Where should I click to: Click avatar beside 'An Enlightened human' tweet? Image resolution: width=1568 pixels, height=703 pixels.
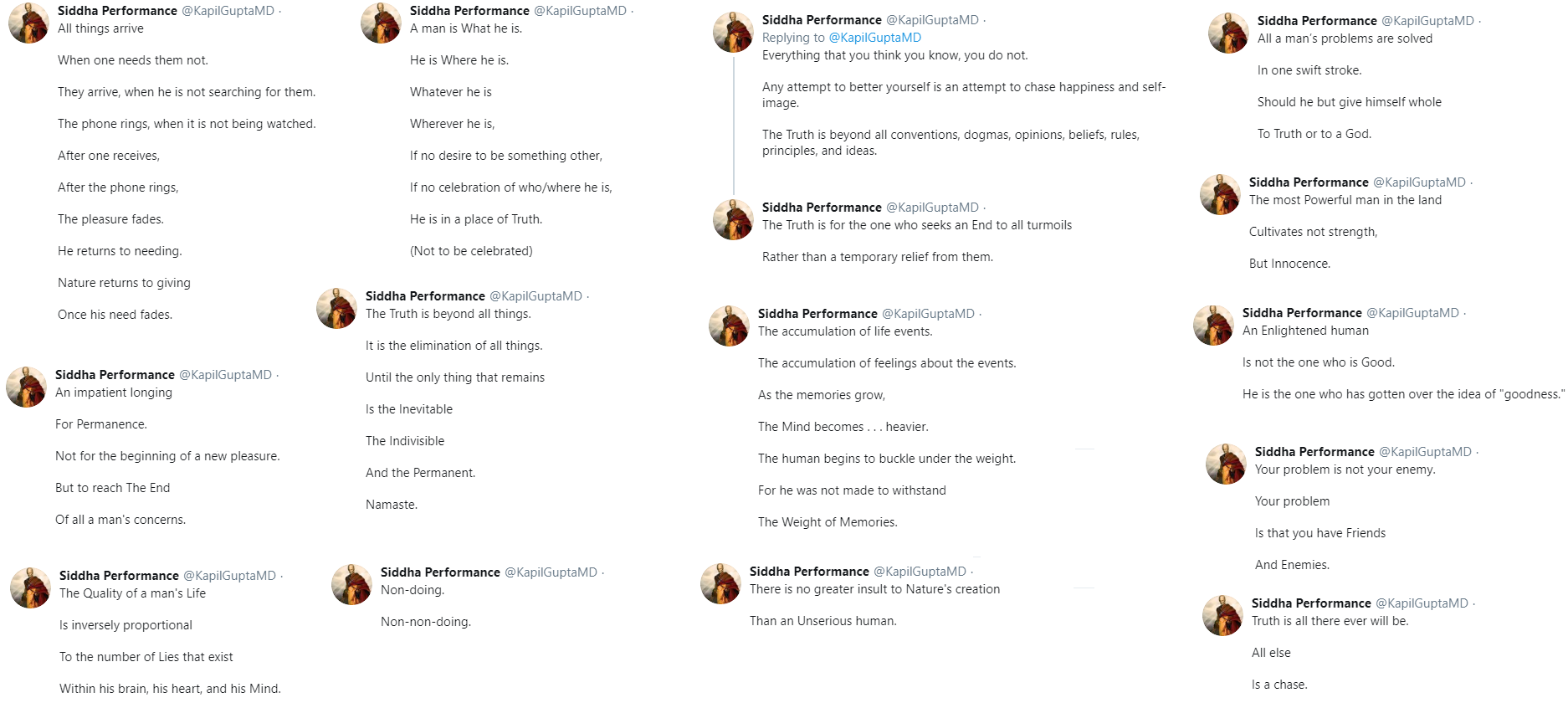[x=1213, y=325]
